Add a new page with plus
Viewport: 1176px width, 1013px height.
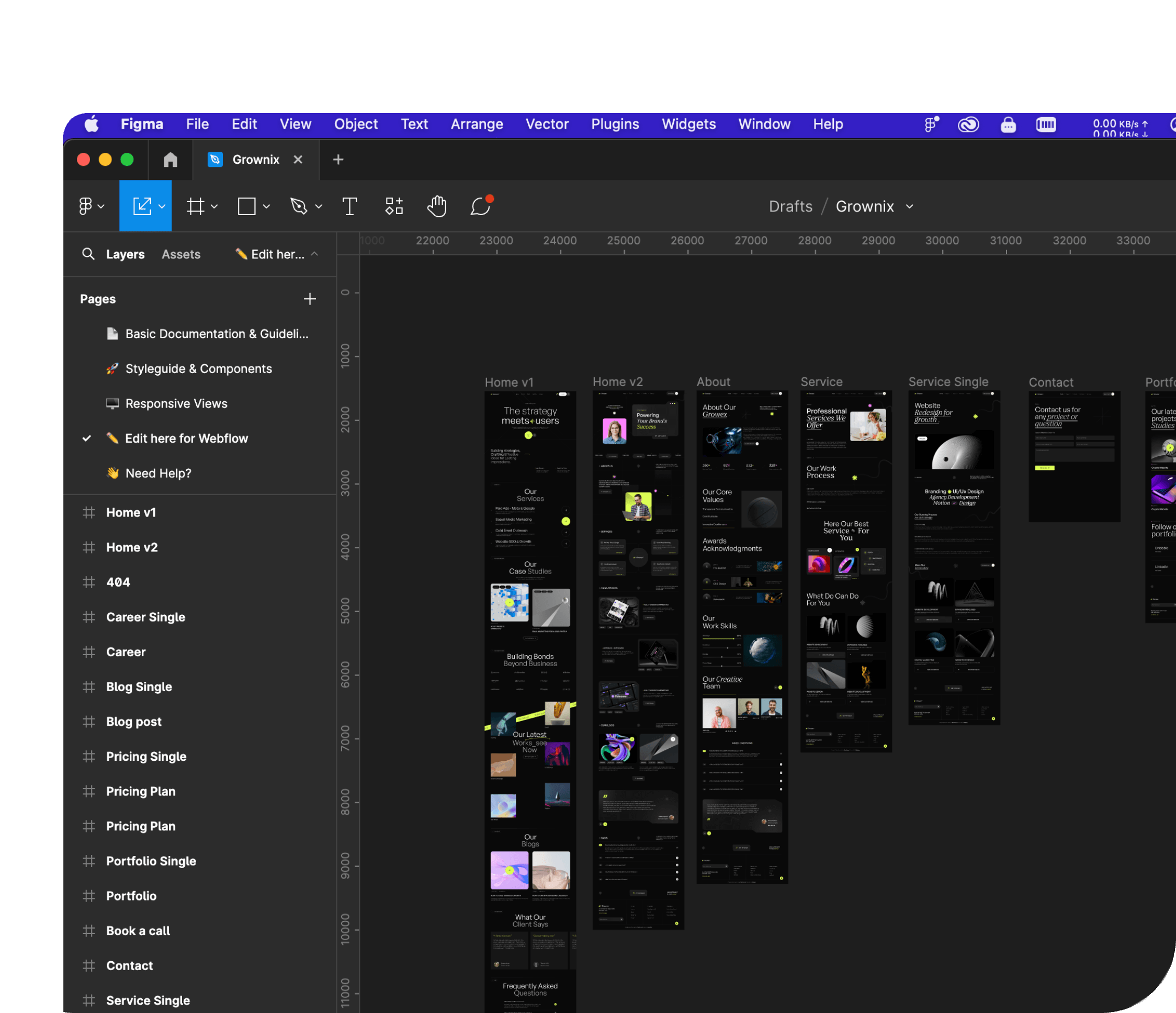309,299
